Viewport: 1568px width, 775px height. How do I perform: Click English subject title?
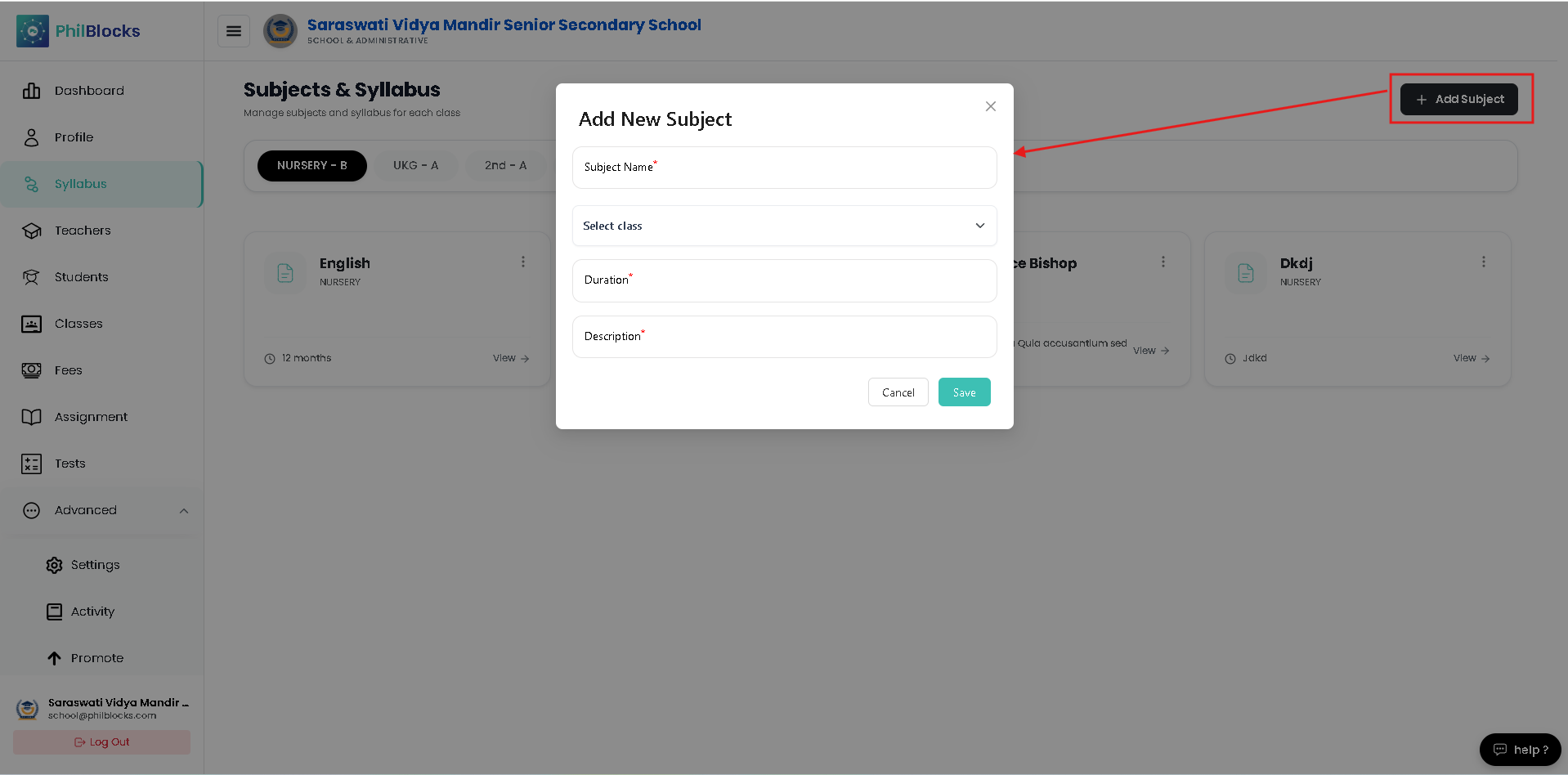345,263
